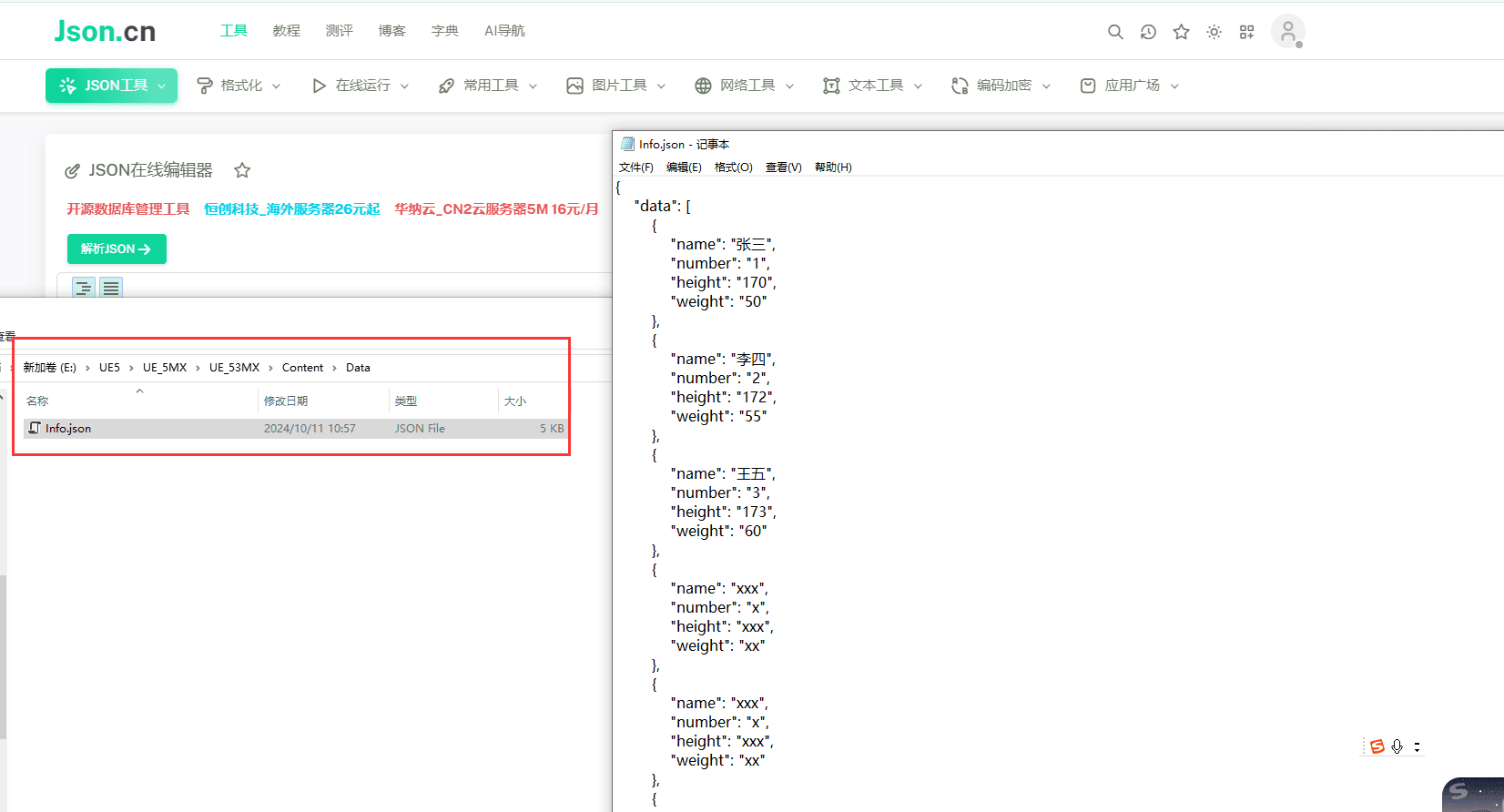Click the Json.cn site logo

(x=105, y=31)
